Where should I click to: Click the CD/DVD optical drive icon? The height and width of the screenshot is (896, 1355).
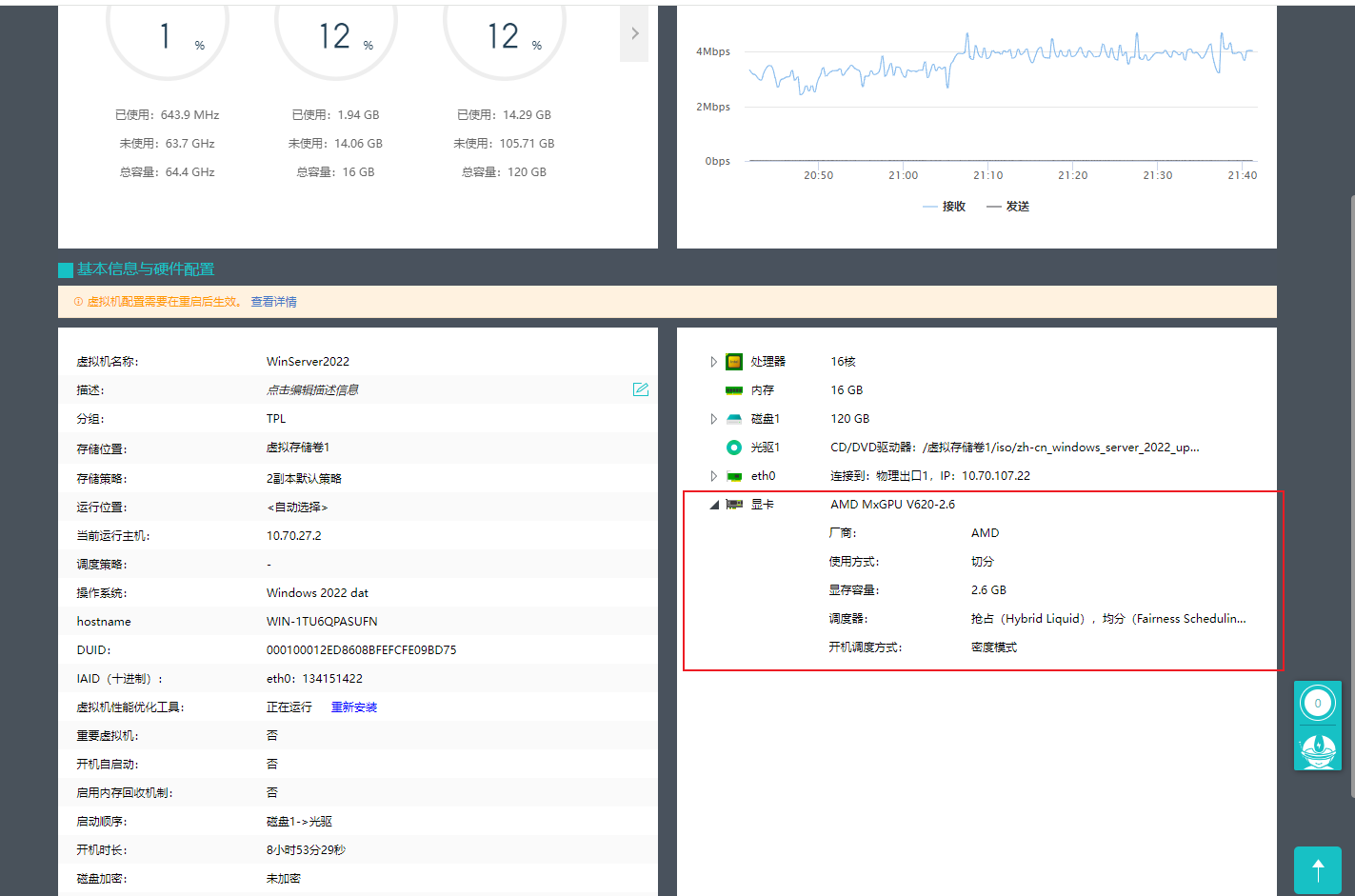coord(733,448)
